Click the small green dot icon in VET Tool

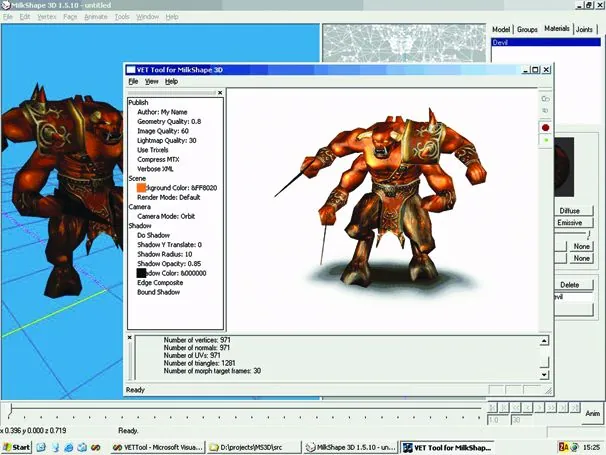click(x=546, y=140)
